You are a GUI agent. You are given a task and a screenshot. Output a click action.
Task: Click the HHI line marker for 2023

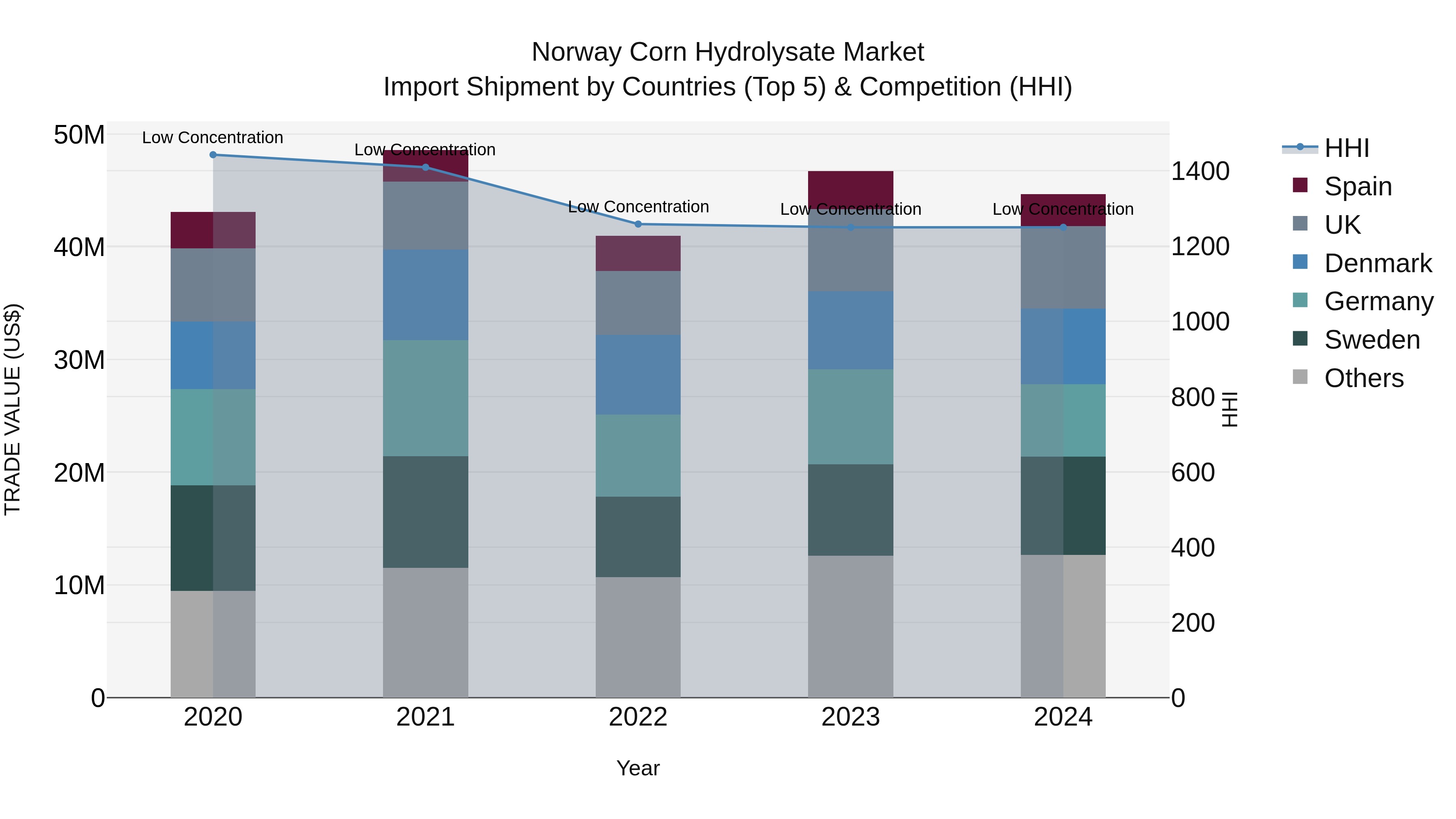click(851, 228)
